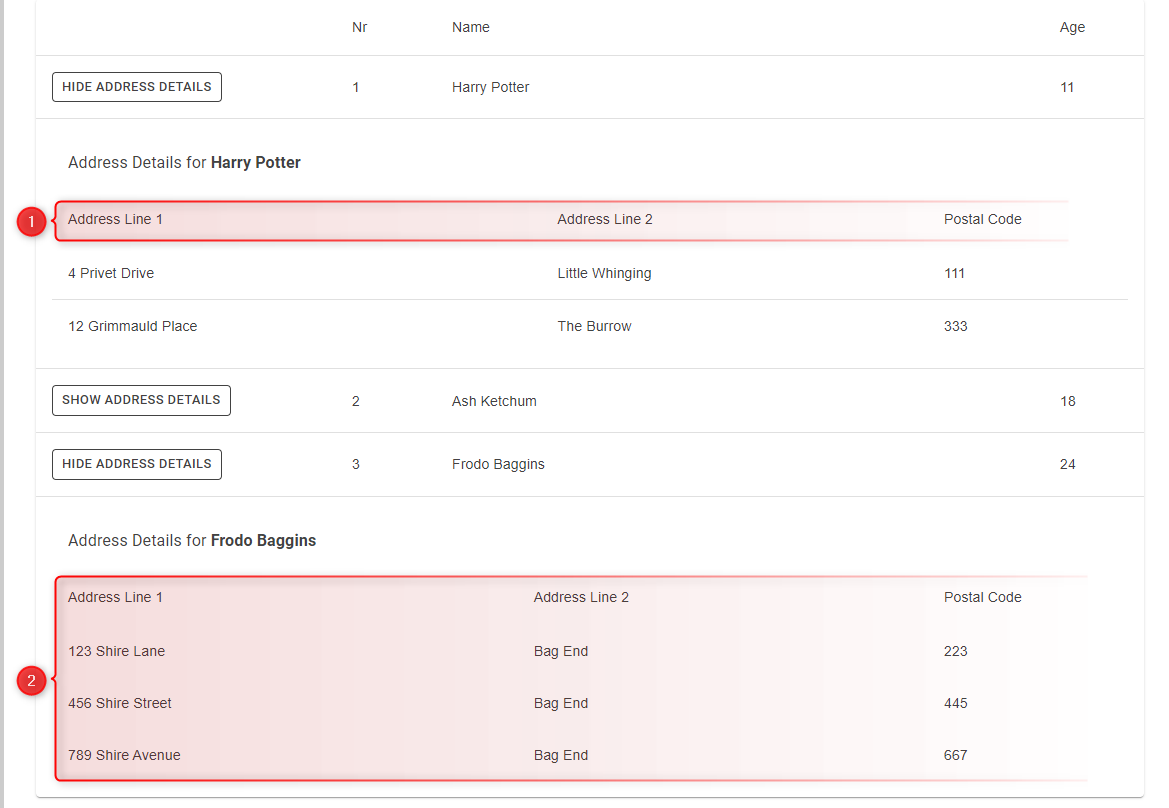Image resolution: width=1169 pixels, height=808 pixels.
Task: Select the Little Whinging address line
Action: pos(605,273)
